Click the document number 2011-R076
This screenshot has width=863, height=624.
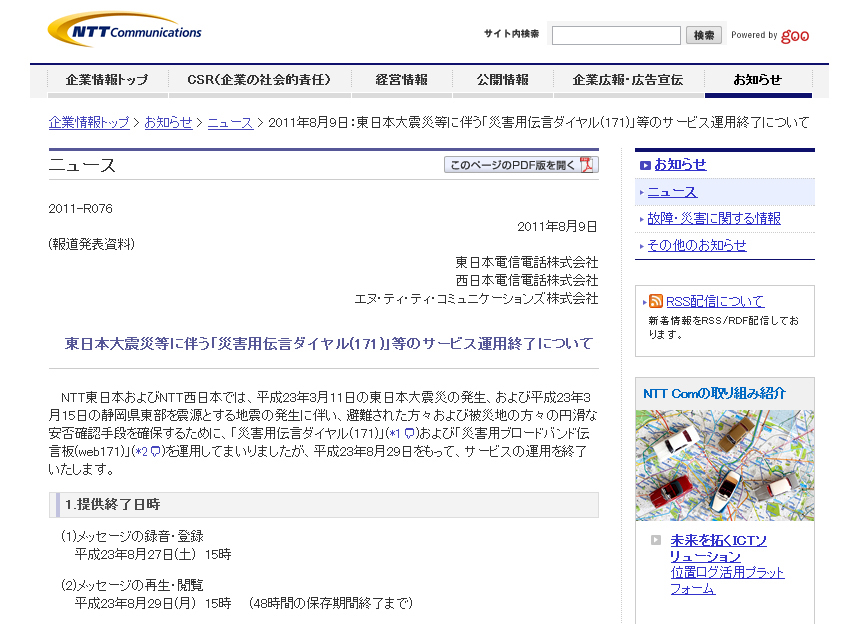(x=80, y=209)
